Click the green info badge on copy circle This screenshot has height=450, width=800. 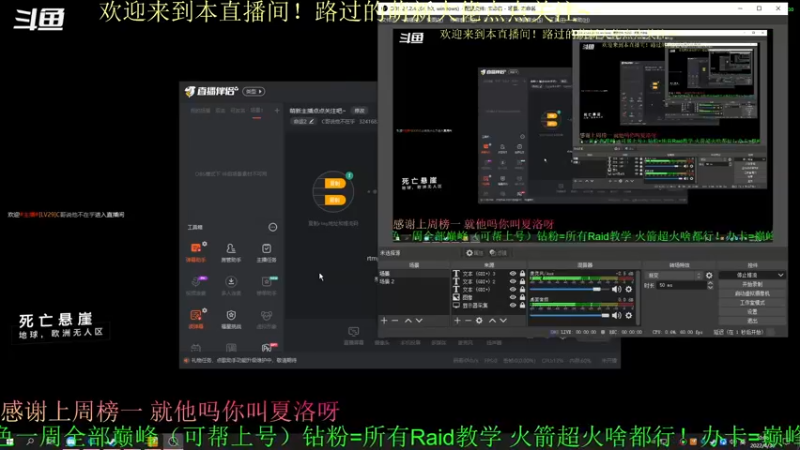pyautogui.click(x=349, y=176)
